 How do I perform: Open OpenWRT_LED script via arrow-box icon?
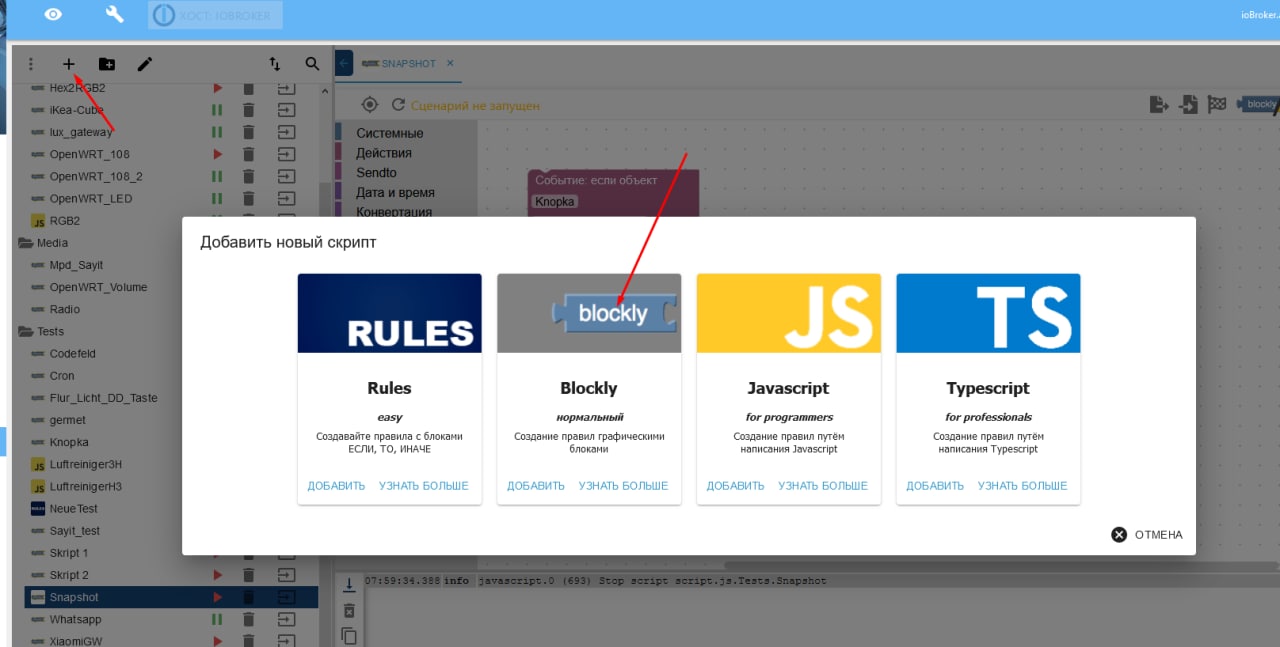click(288, 198)
